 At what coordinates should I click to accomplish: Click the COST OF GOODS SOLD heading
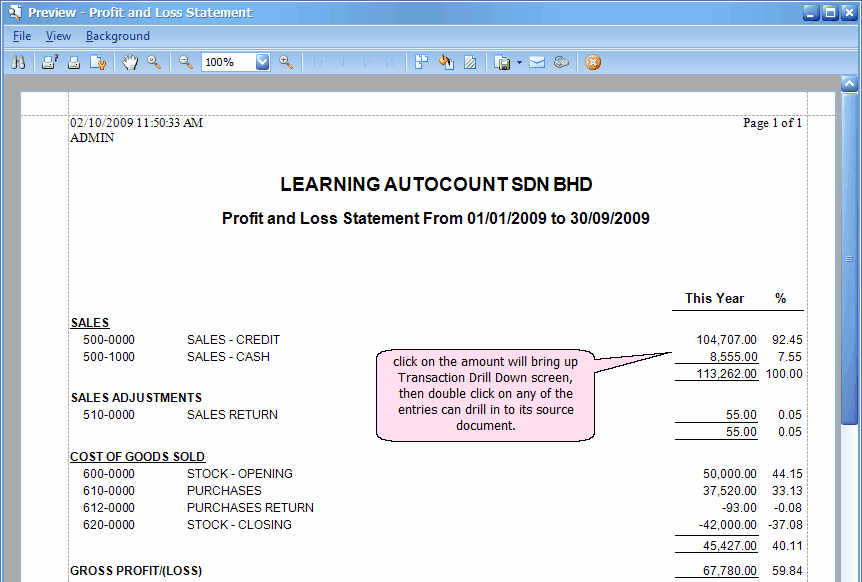click(x=137, y=457)
